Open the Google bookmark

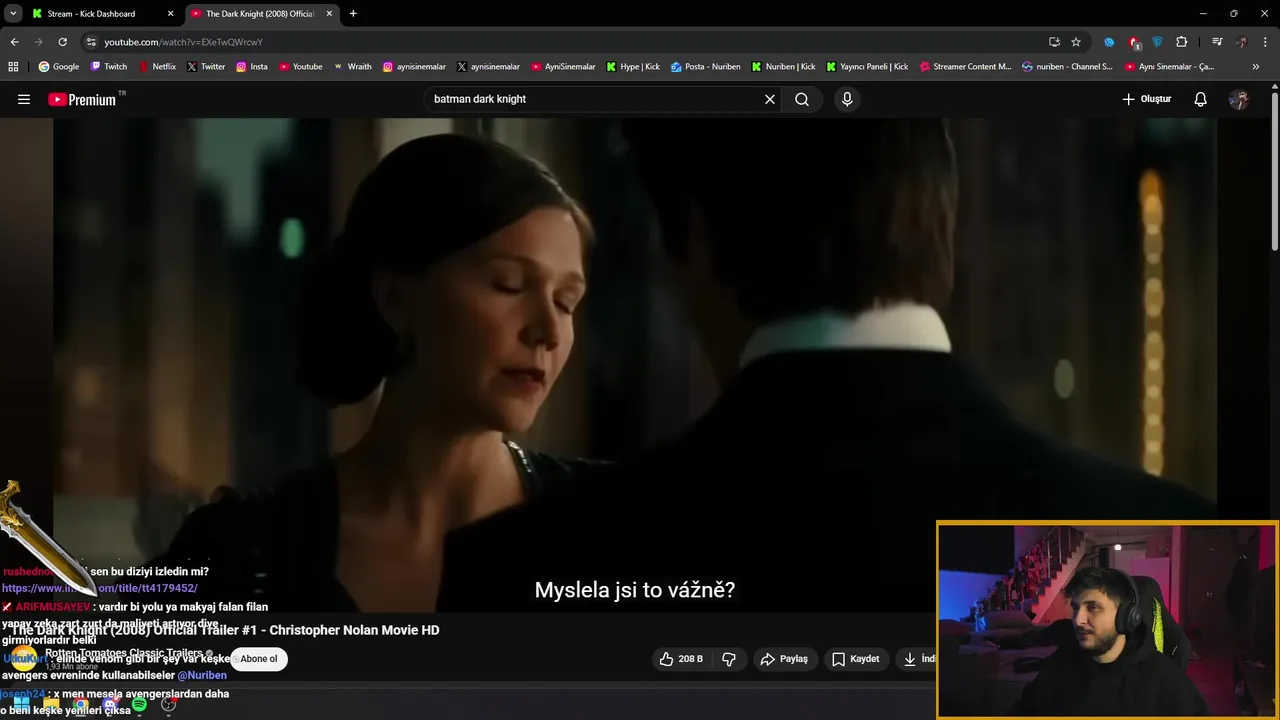point(59,67)
